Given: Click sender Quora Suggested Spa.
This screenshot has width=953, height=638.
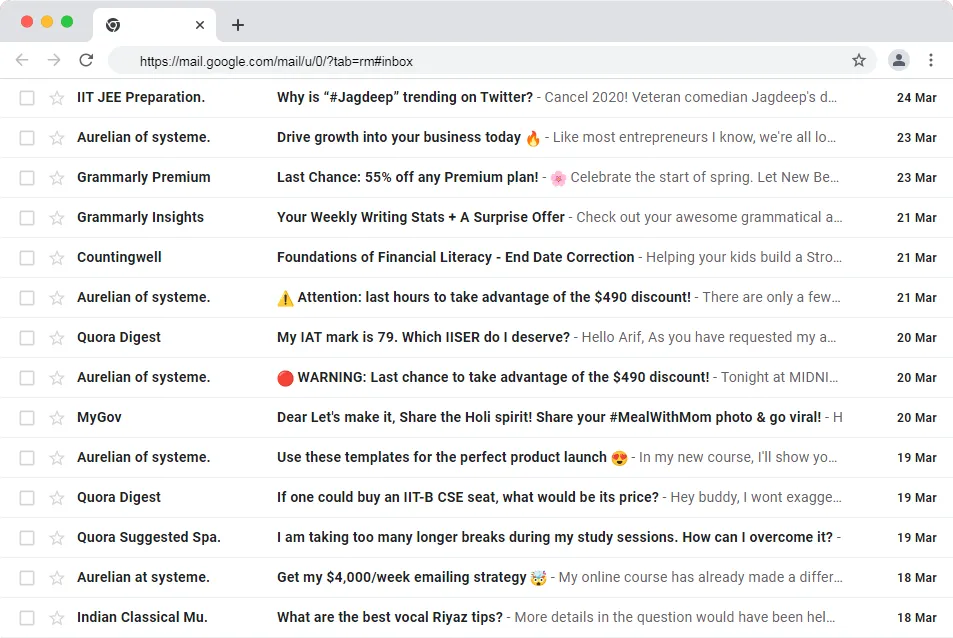Looking at the screenshot, I should pos(149,537).
